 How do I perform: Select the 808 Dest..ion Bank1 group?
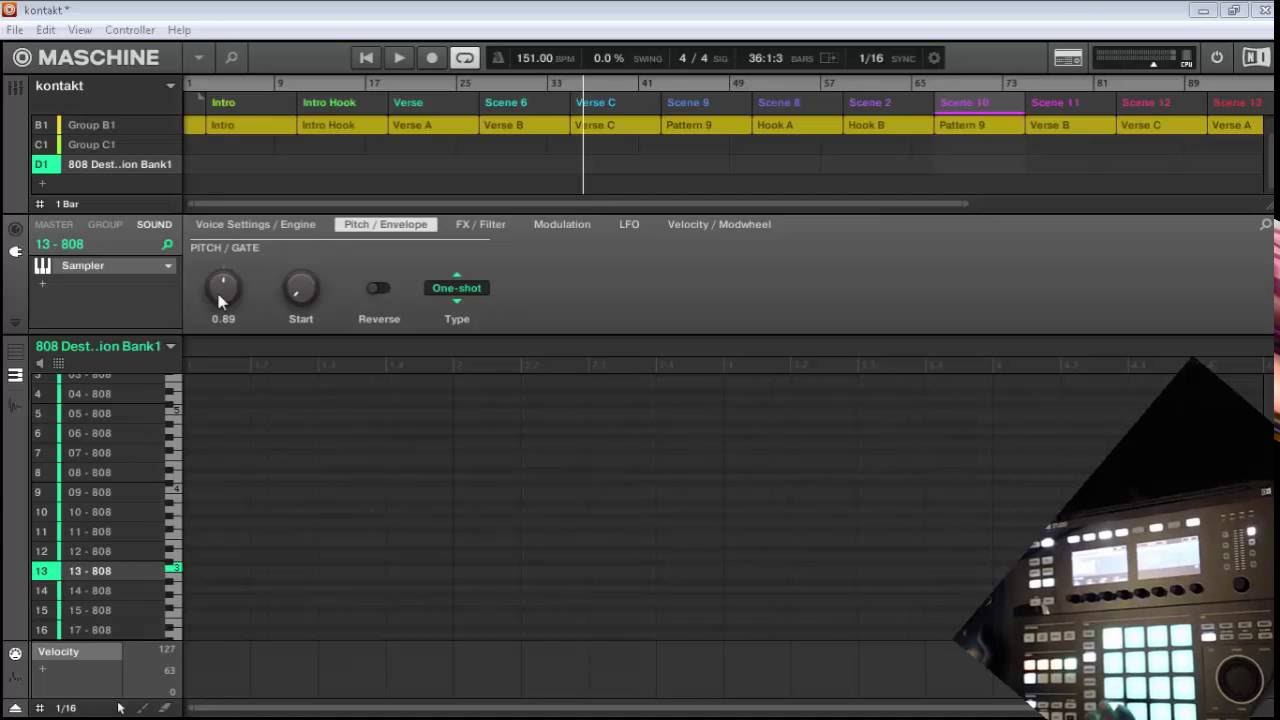point(106,164)
